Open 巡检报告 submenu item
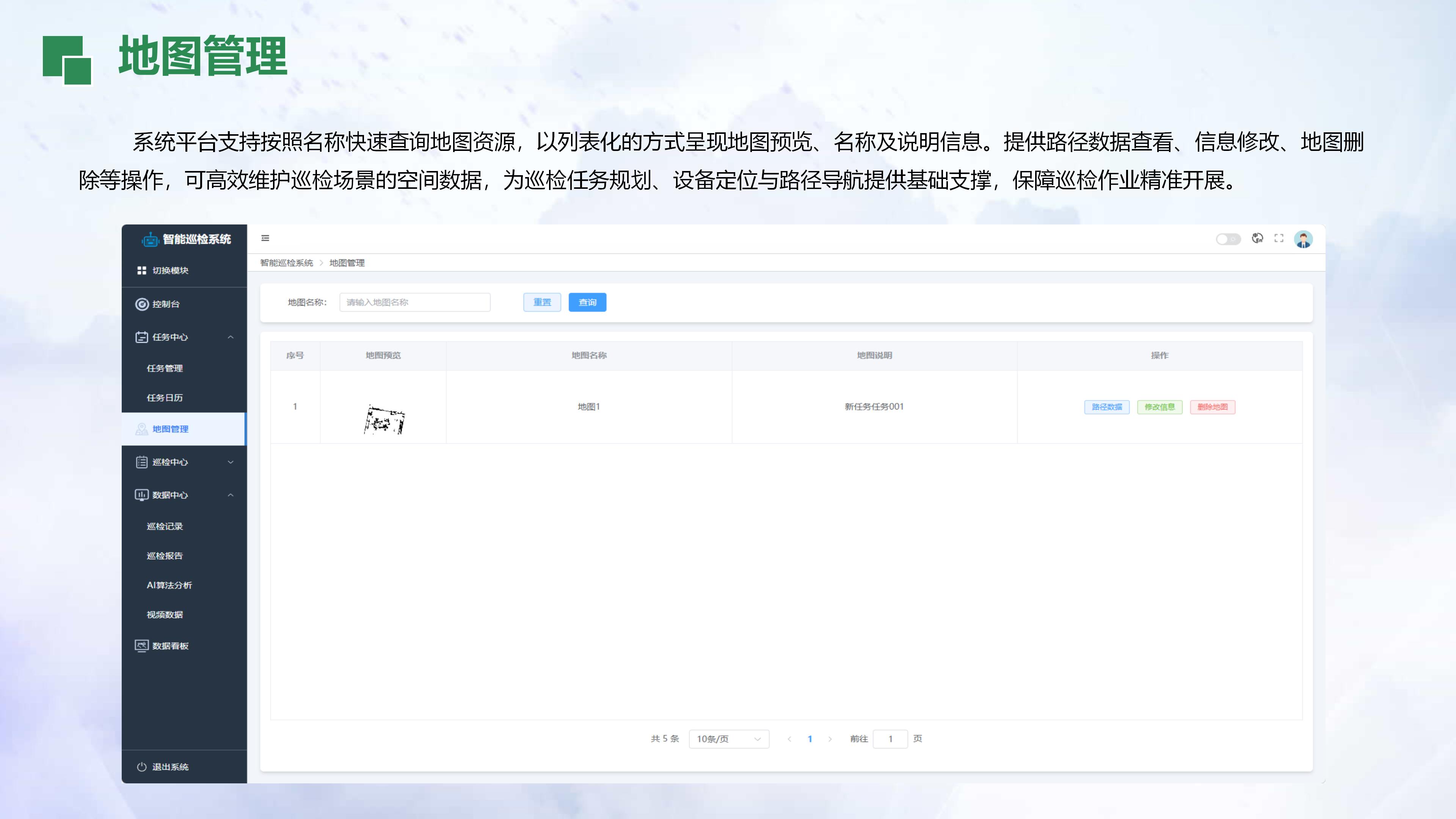Image resolution: width=1456 pixels, height=819 pixels. pos(184,556)
